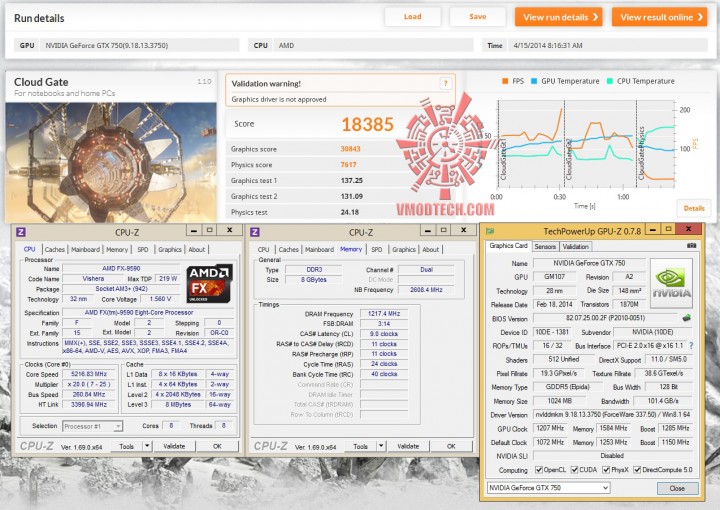Click the Bus Interface question mark icon
Viewport: 720px width, 510px height.
click(691, 346)
